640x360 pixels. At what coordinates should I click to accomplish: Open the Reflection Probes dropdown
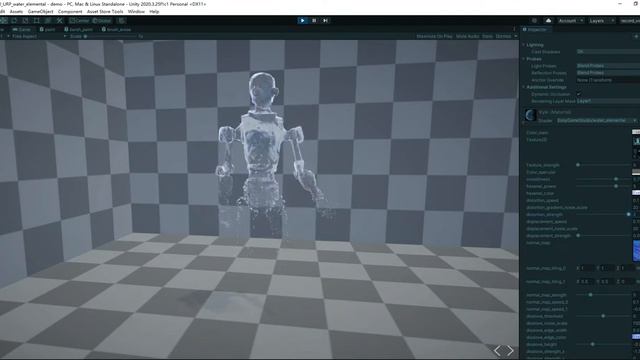click(x=608, y=73)
